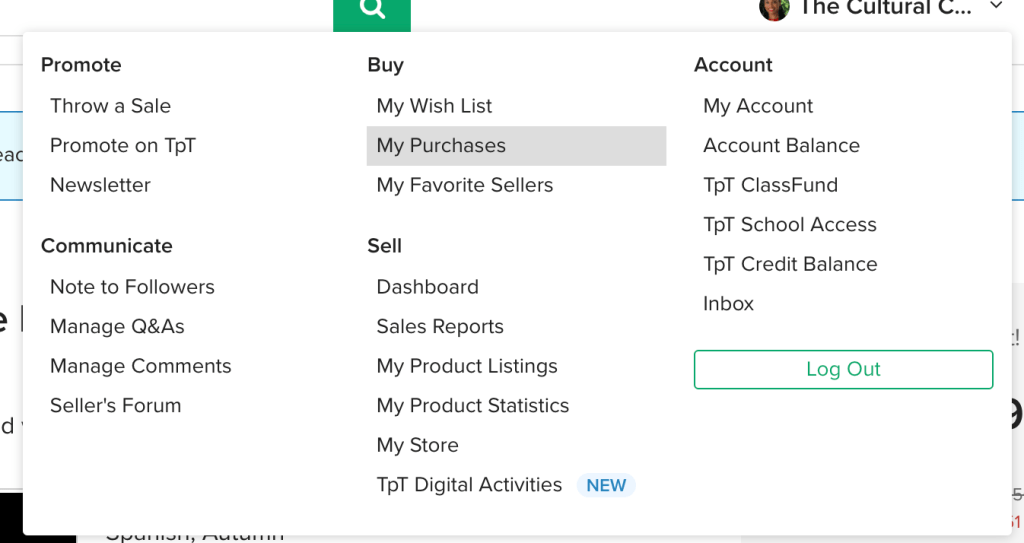Click the NEW badge beside Digital Activities
Screen dimensions: 1024x543
(x=606, y=486)
